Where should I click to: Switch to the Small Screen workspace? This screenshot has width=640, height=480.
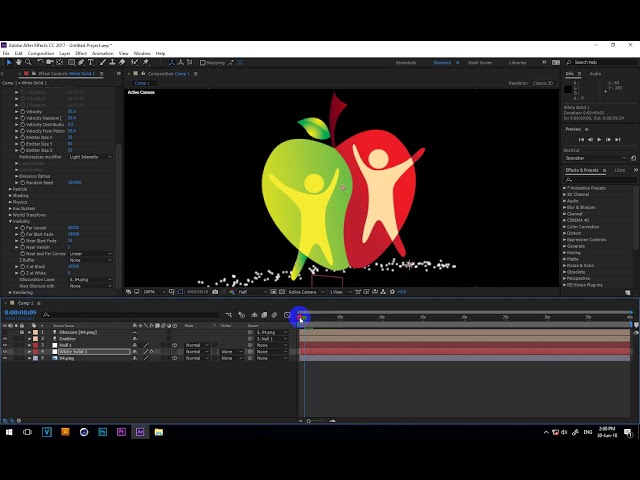[480, 62]
